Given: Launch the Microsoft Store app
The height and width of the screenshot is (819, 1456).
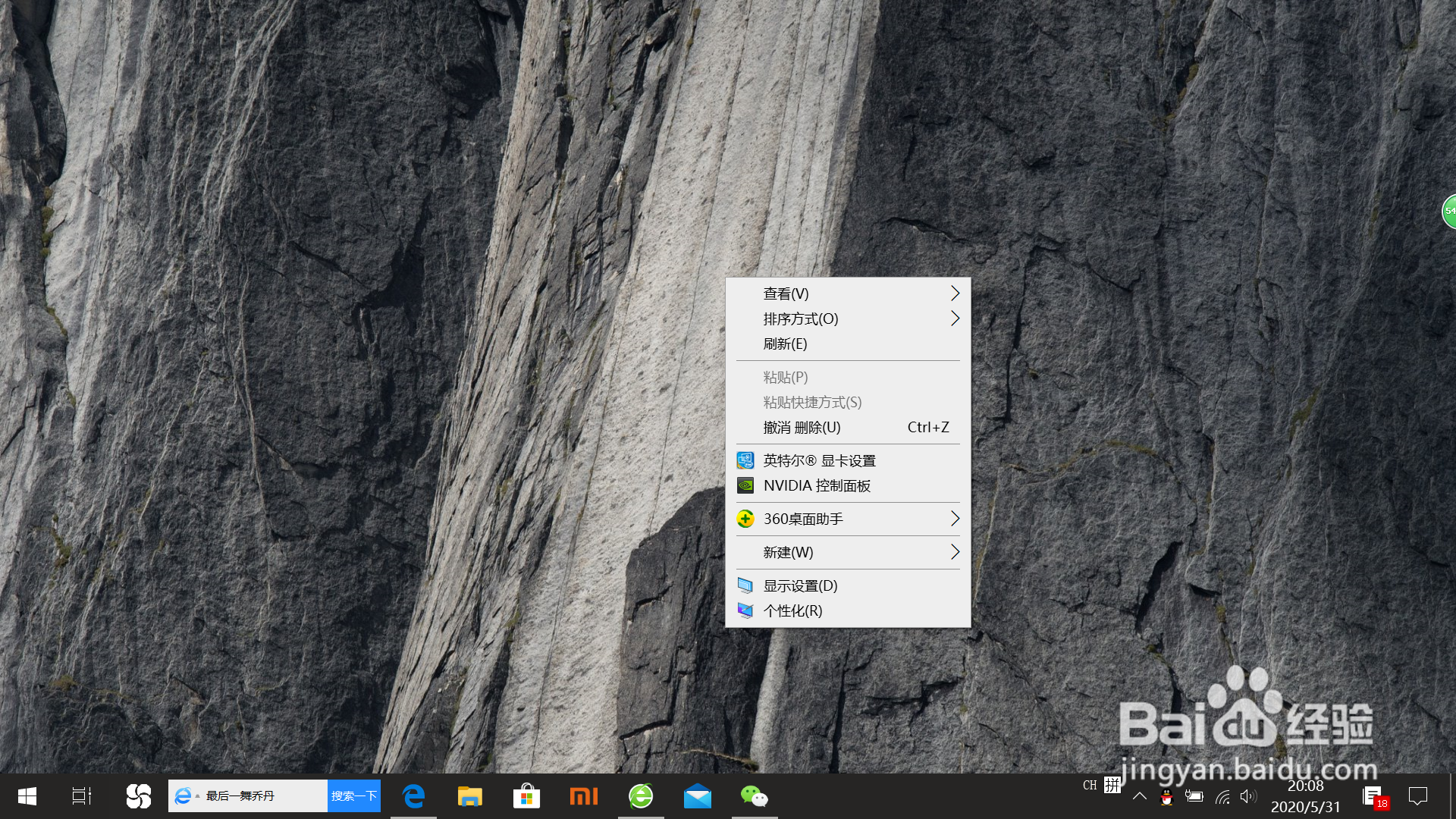Looking at the screenshot, I should 526,796.
